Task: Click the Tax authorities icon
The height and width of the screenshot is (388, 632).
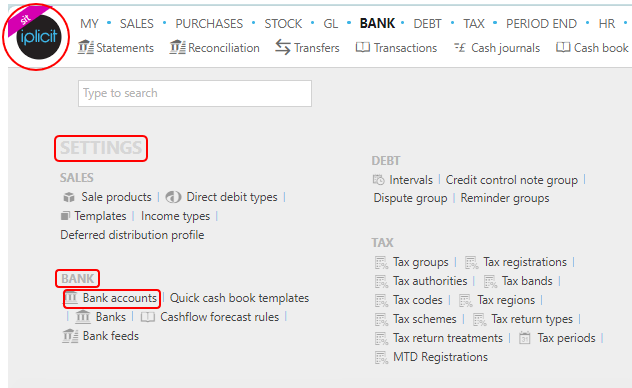Action: 381,281
